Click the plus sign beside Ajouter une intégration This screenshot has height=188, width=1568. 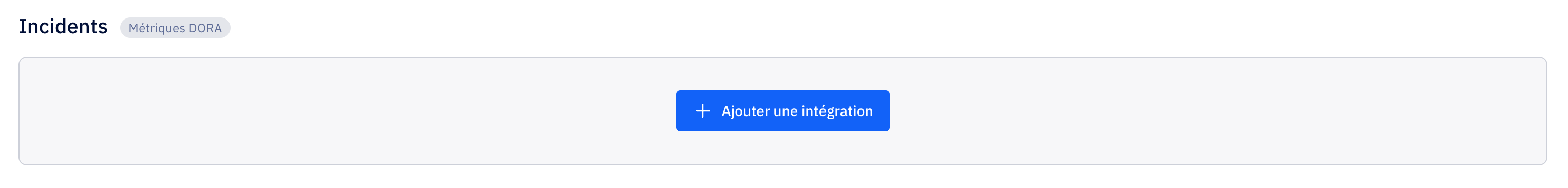702,111
